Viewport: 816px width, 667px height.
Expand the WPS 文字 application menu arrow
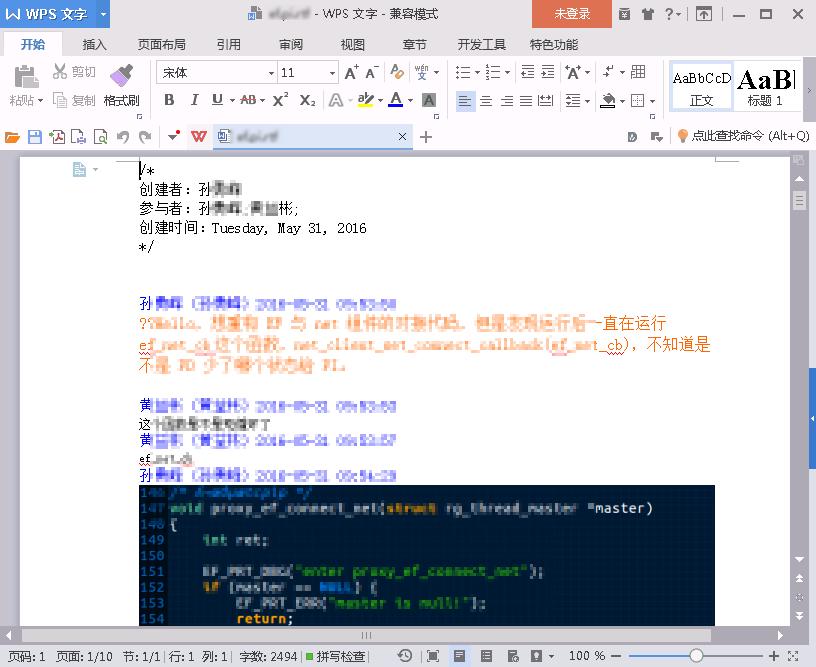click(x=103, y=14)
